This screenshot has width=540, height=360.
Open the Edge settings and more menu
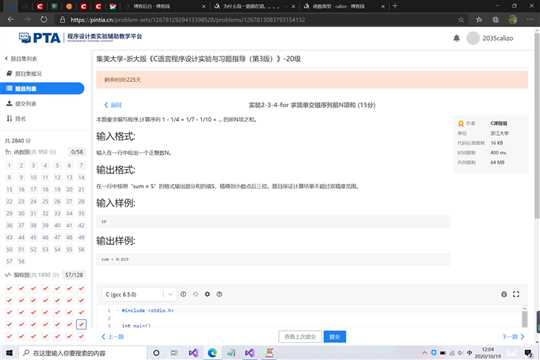(530, 20)
